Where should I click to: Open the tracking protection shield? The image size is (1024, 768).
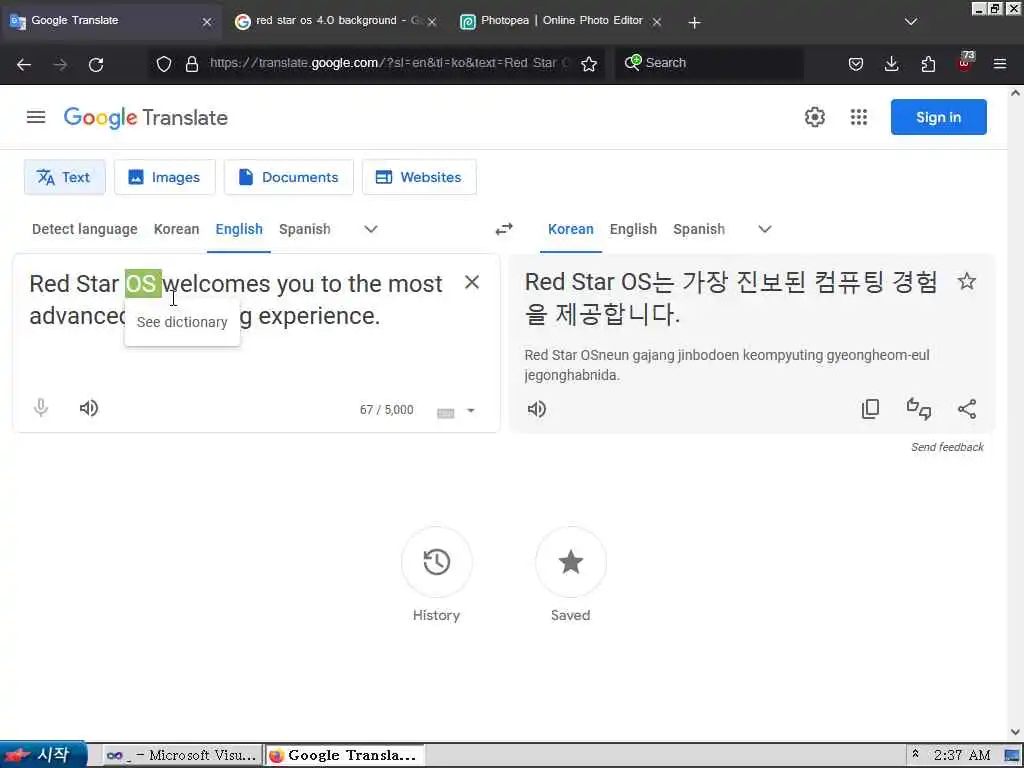click(163, 64)
